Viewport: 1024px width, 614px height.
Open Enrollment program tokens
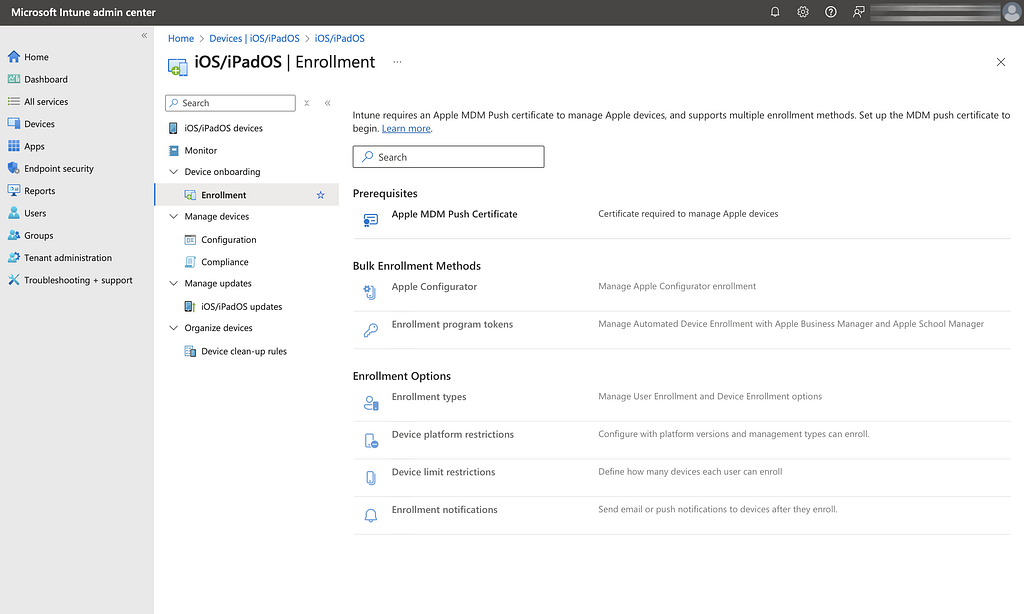[x=452, y=325]
